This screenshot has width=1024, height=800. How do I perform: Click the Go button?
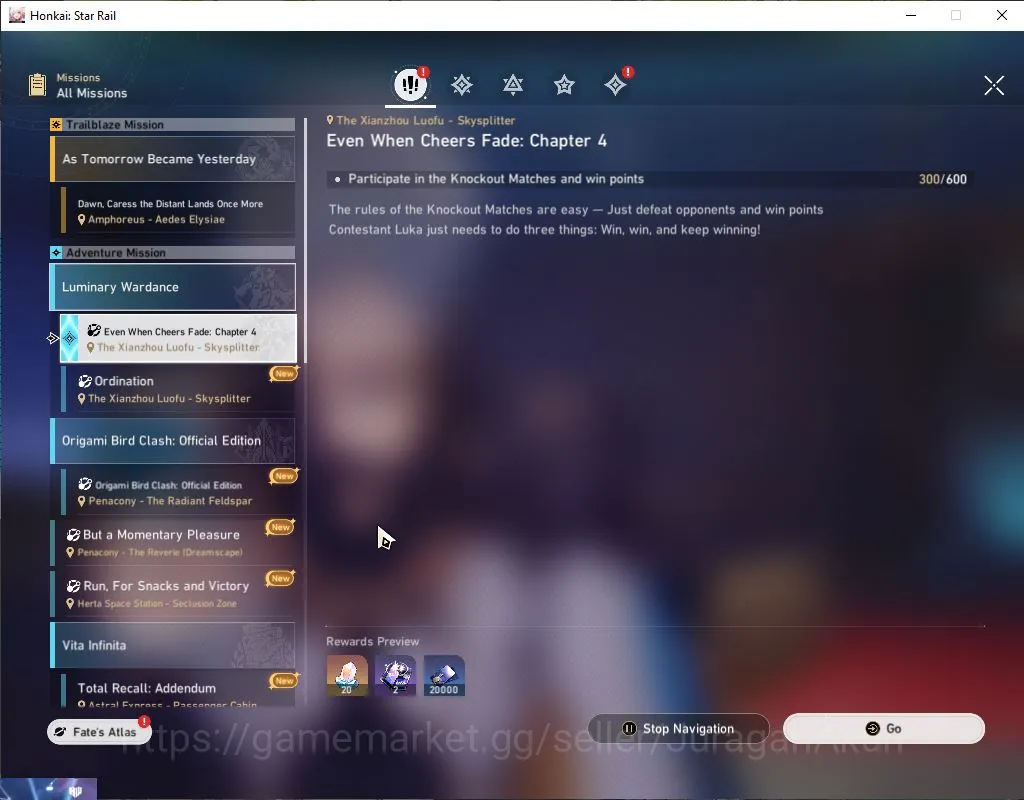click(x=884, y=728)
